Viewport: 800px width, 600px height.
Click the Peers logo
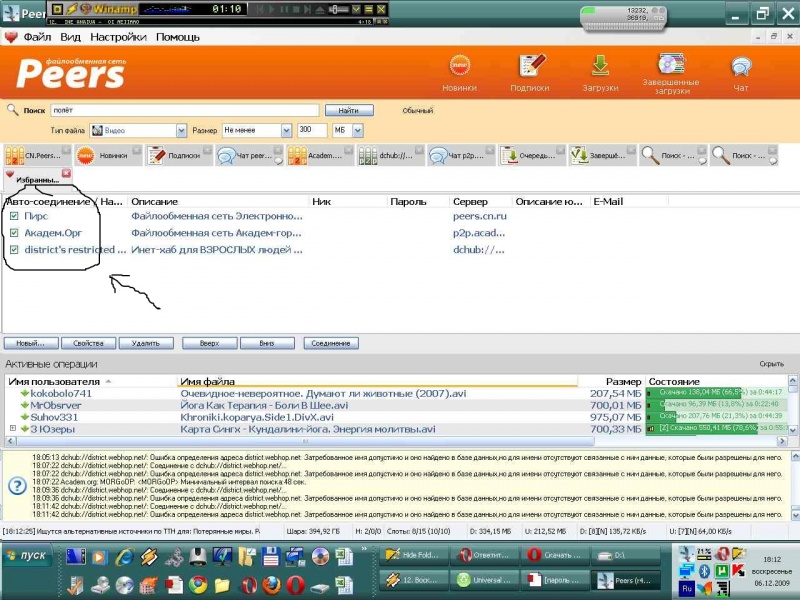[x=67, y=73]
